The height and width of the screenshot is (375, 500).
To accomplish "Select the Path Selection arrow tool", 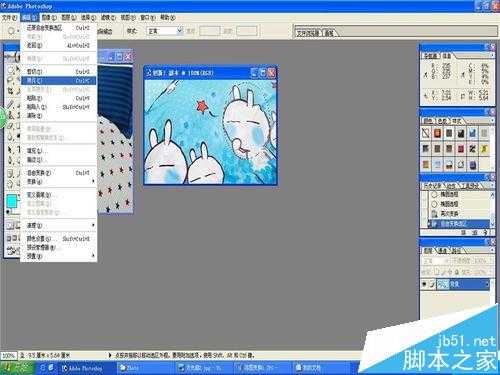I will coord(11,150).
